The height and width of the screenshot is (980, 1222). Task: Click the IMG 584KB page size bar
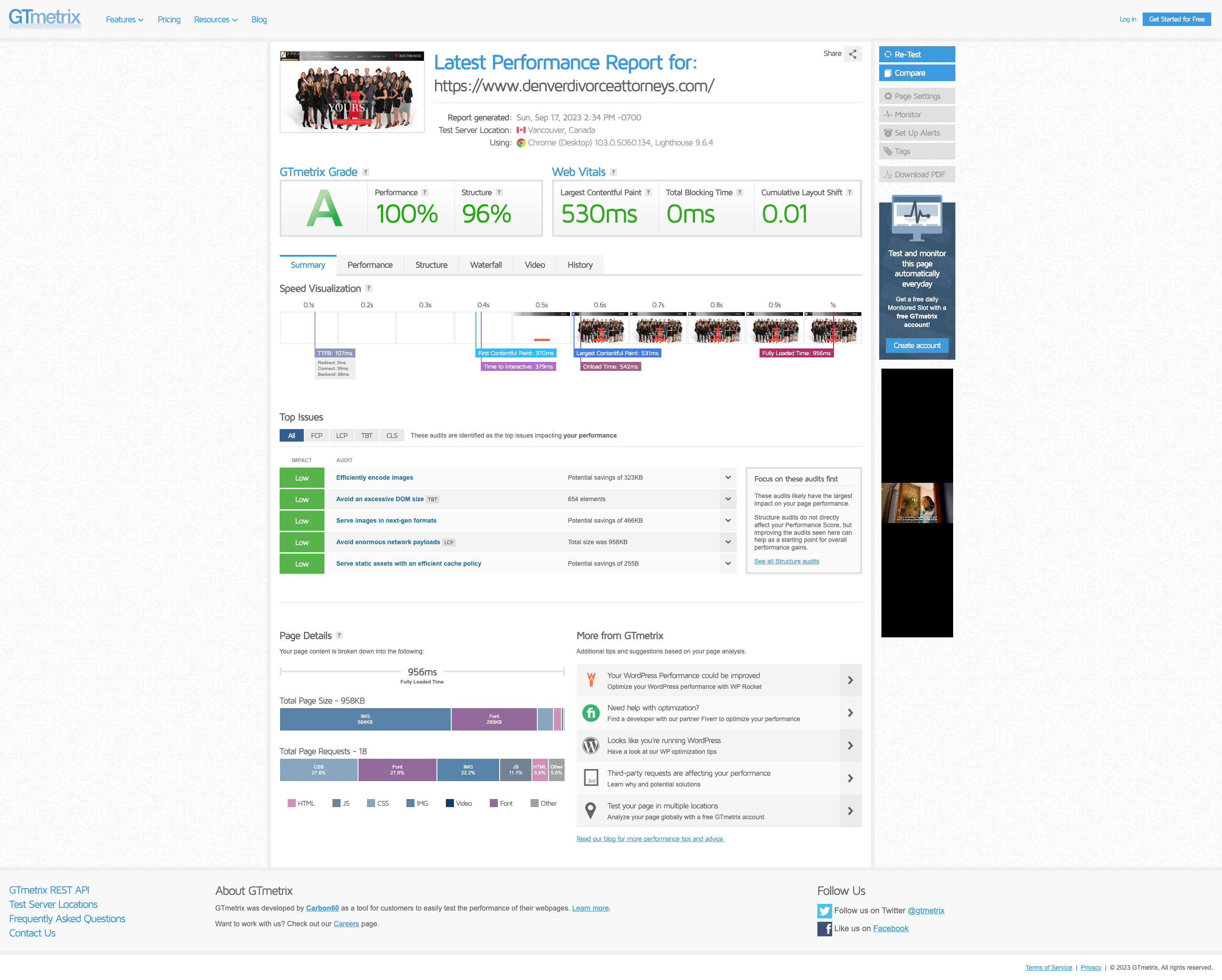pyautogui.click(x=365, y=719)
